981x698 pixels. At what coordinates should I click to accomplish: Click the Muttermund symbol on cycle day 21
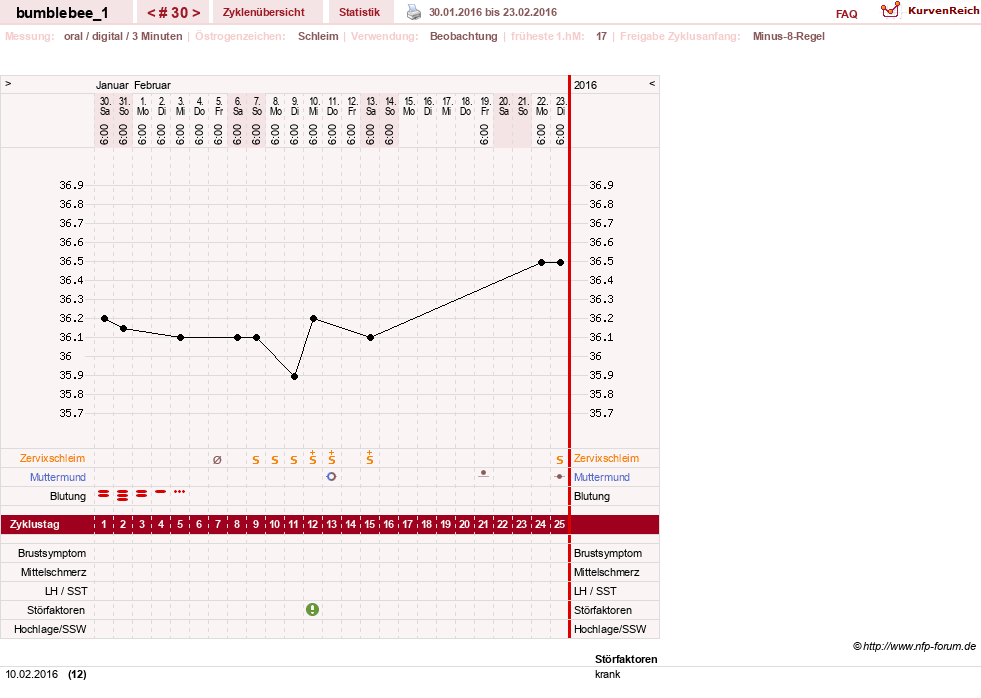483,473
